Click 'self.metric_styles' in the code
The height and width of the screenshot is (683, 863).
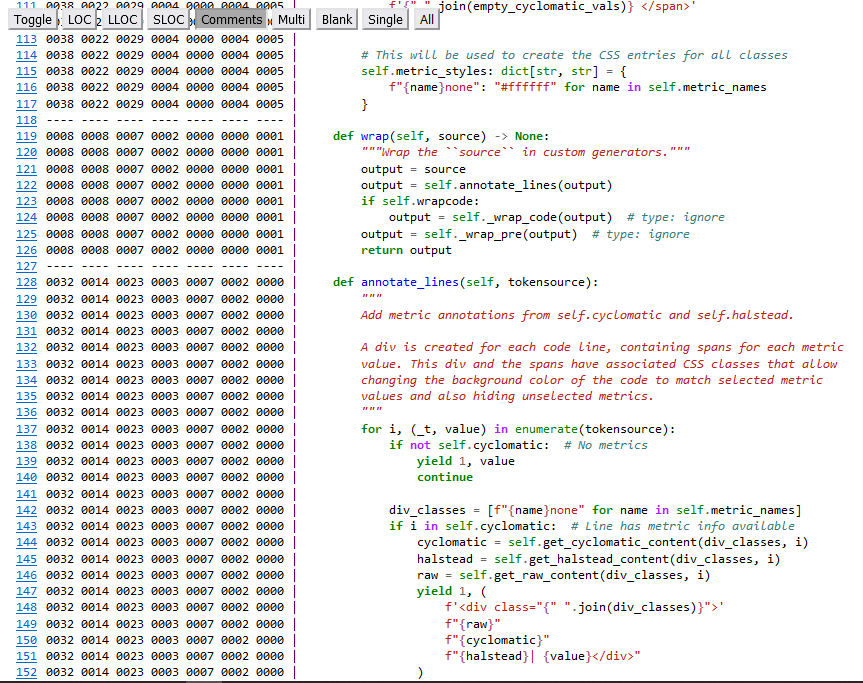424,72
